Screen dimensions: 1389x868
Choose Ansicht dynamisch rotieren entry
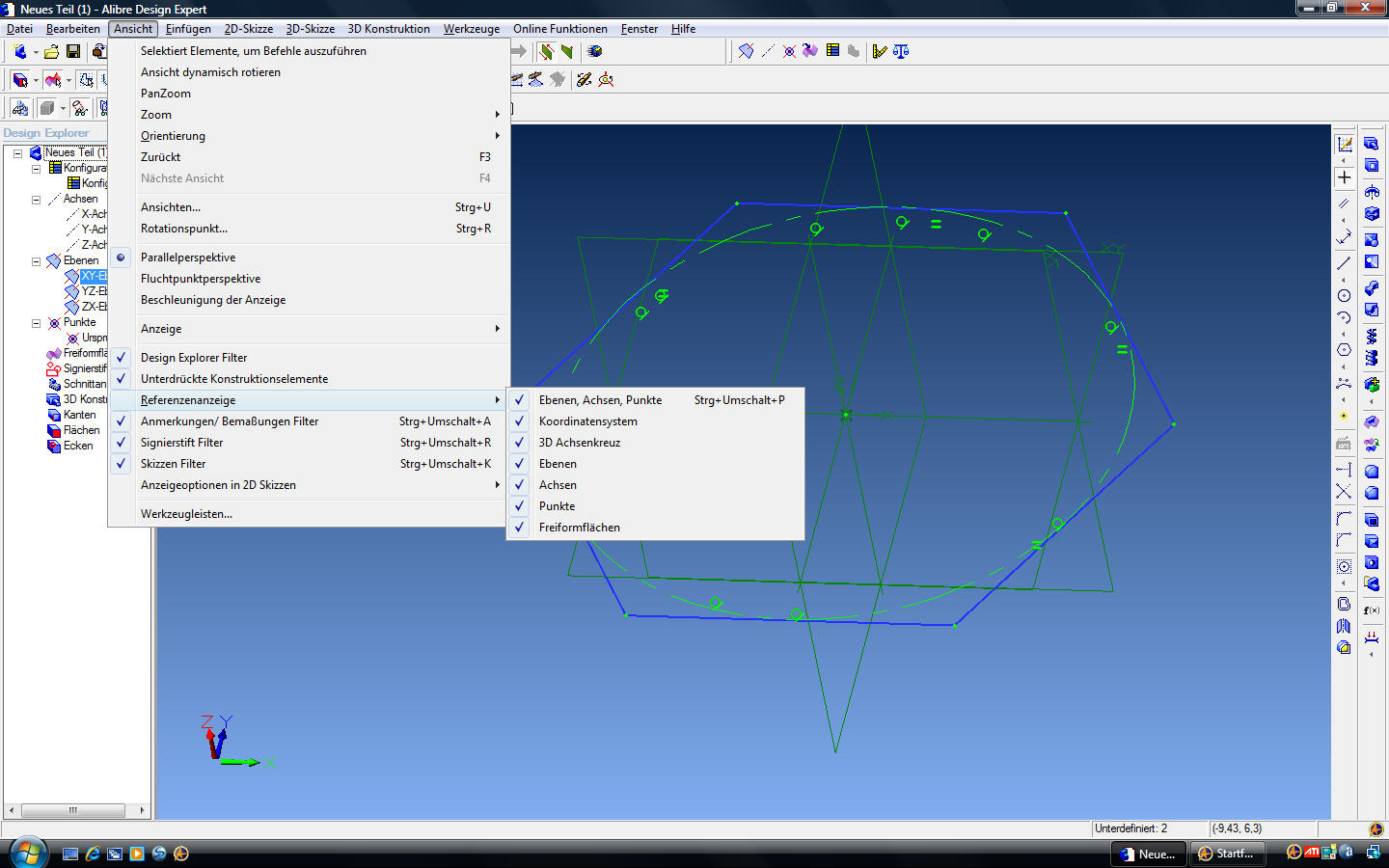pos(309,72)
